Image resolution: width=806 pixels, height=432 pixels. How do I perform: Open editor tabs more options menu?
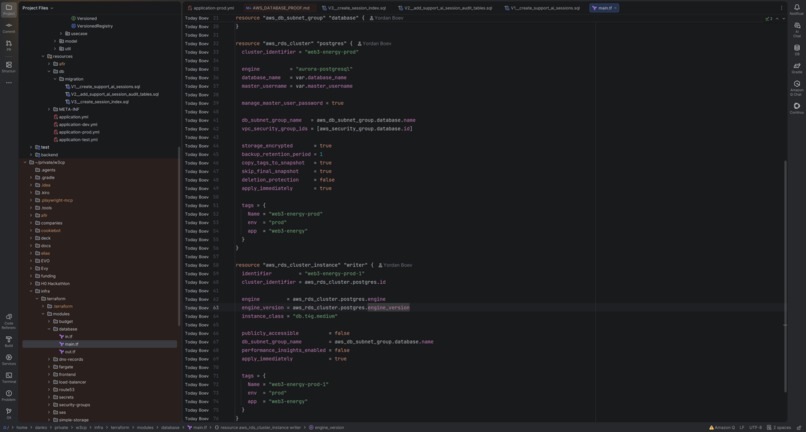pyautogui.click(x=781, y=8)
